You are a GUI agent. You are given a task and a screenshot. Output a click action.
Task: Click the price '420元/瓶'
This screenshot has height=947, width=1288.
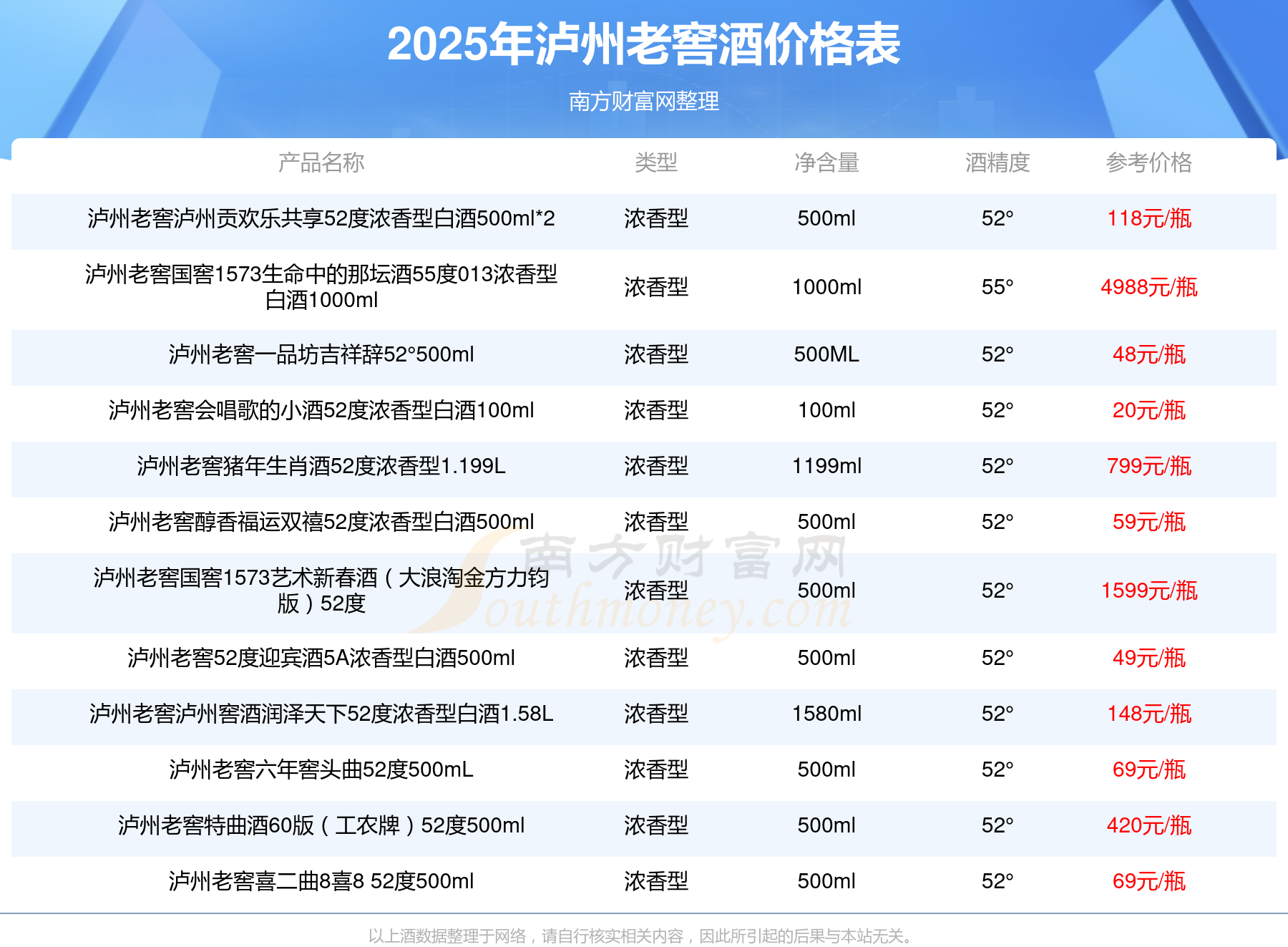(x=1149, y=825)
